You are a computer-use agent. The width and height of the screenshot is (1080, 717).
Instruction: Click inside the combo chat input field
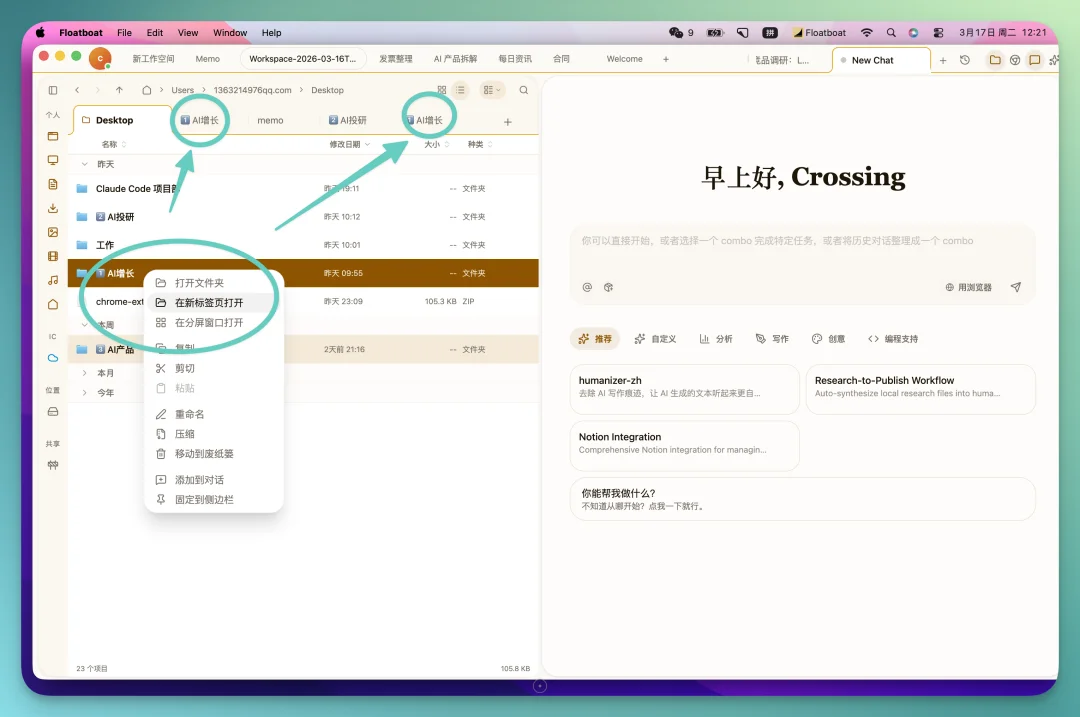click(802, 250)
